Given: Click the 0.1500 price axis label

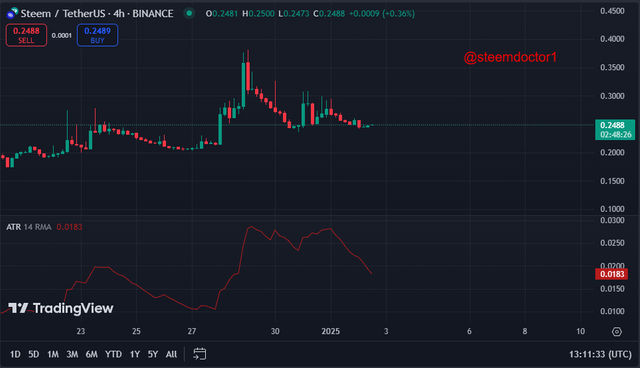Looking at the screenshot, I should tap(612, 181).
